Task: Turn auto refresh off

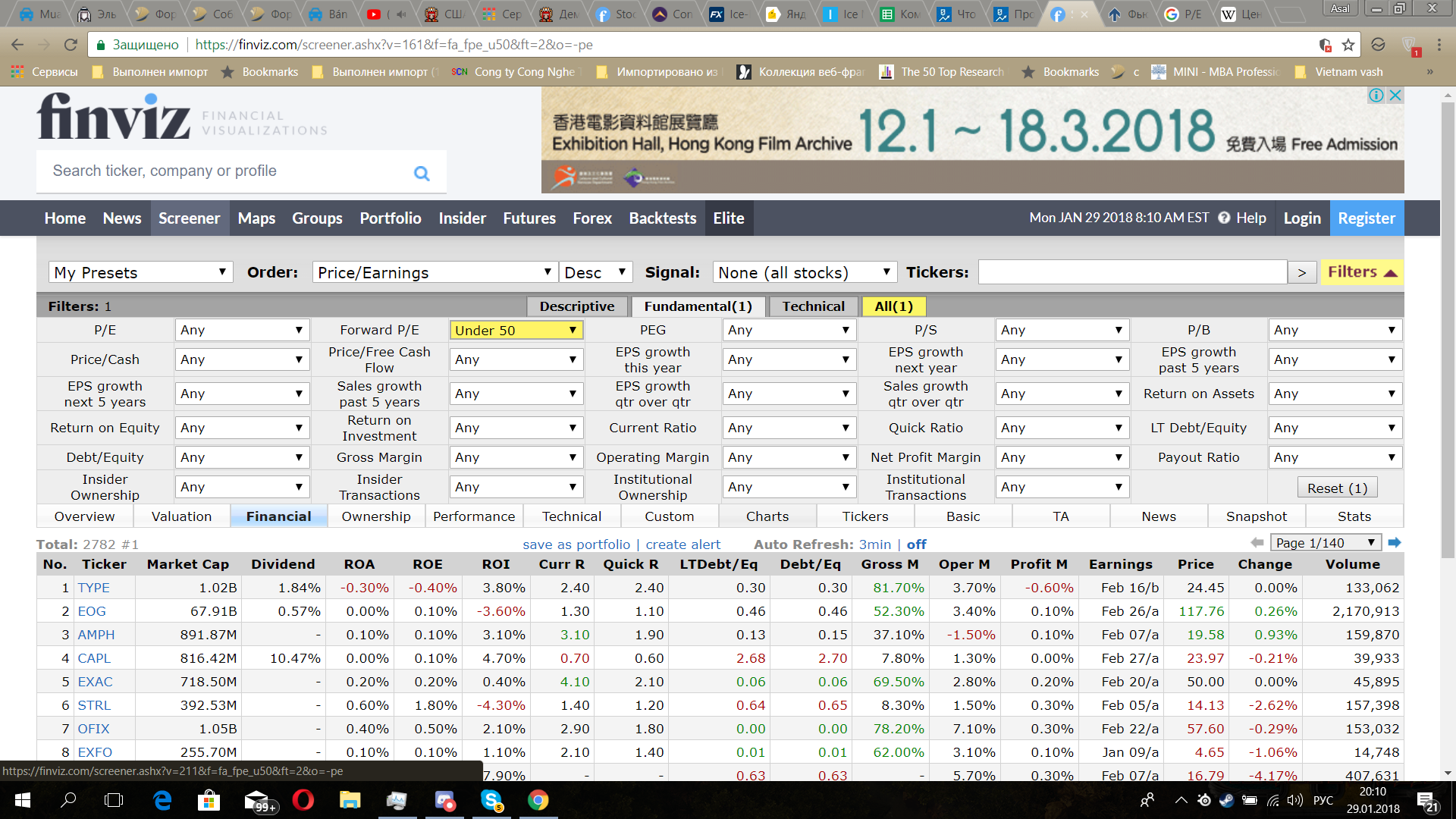Action: click(916, 544)
